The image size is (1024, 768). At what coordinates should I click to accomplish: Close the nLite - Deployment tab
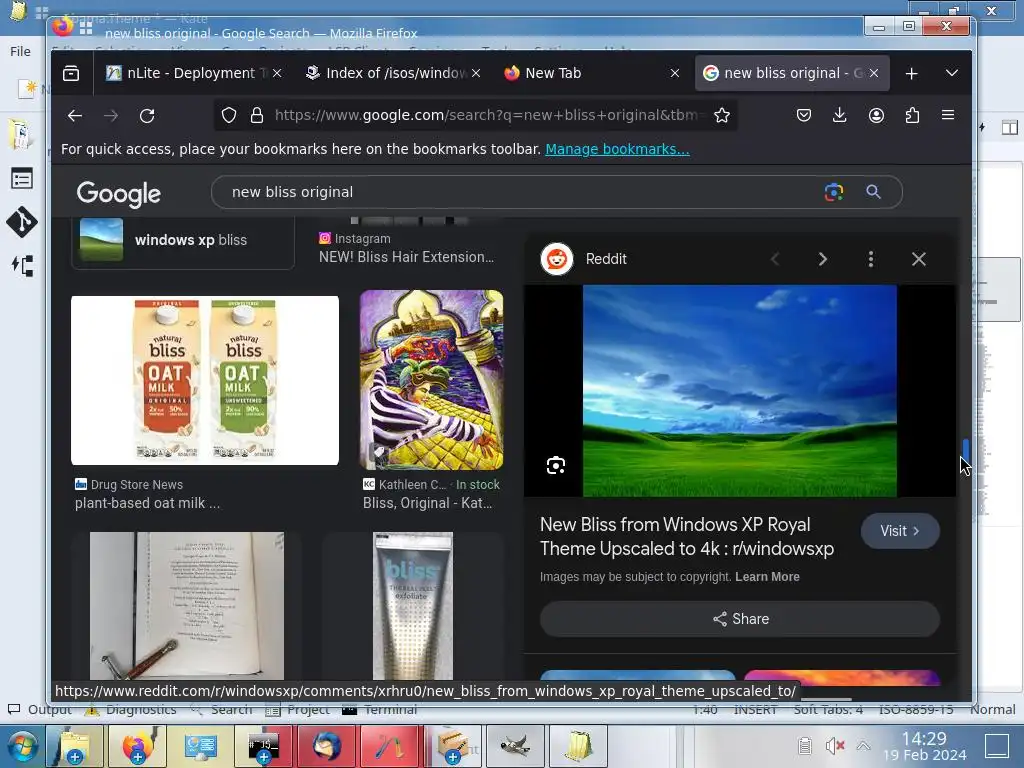277,73
